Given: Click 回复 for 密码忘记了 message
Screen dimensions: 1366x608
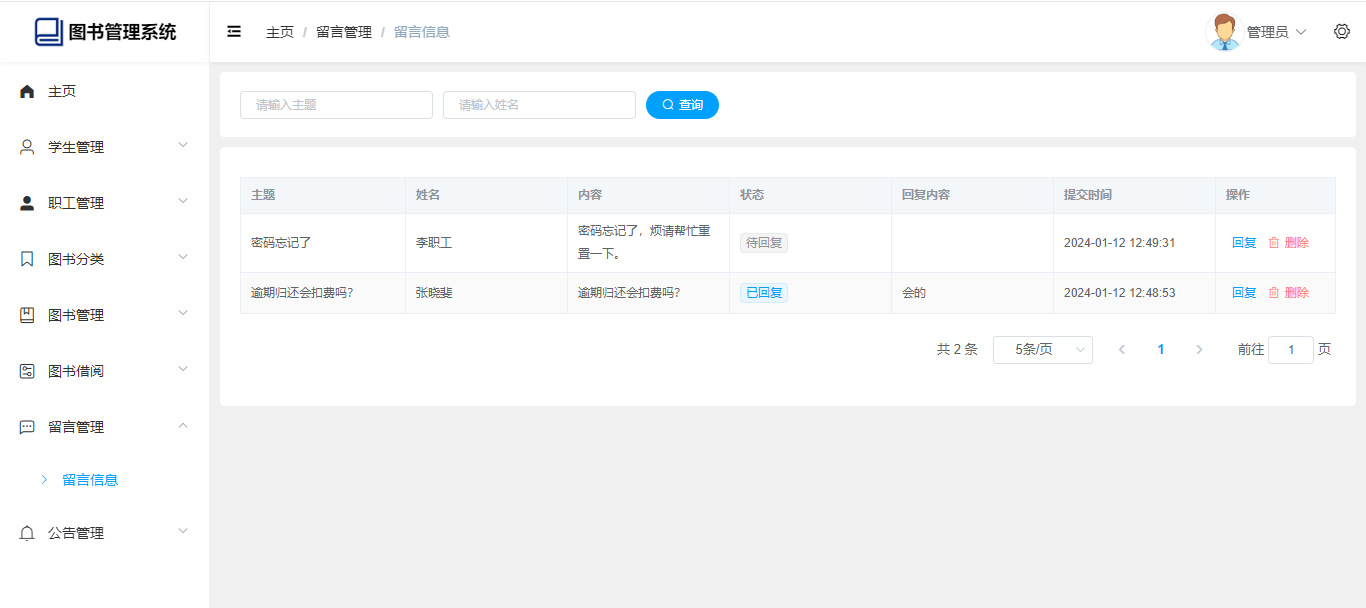Looking at the screenshot, I should click(1244, 243).
